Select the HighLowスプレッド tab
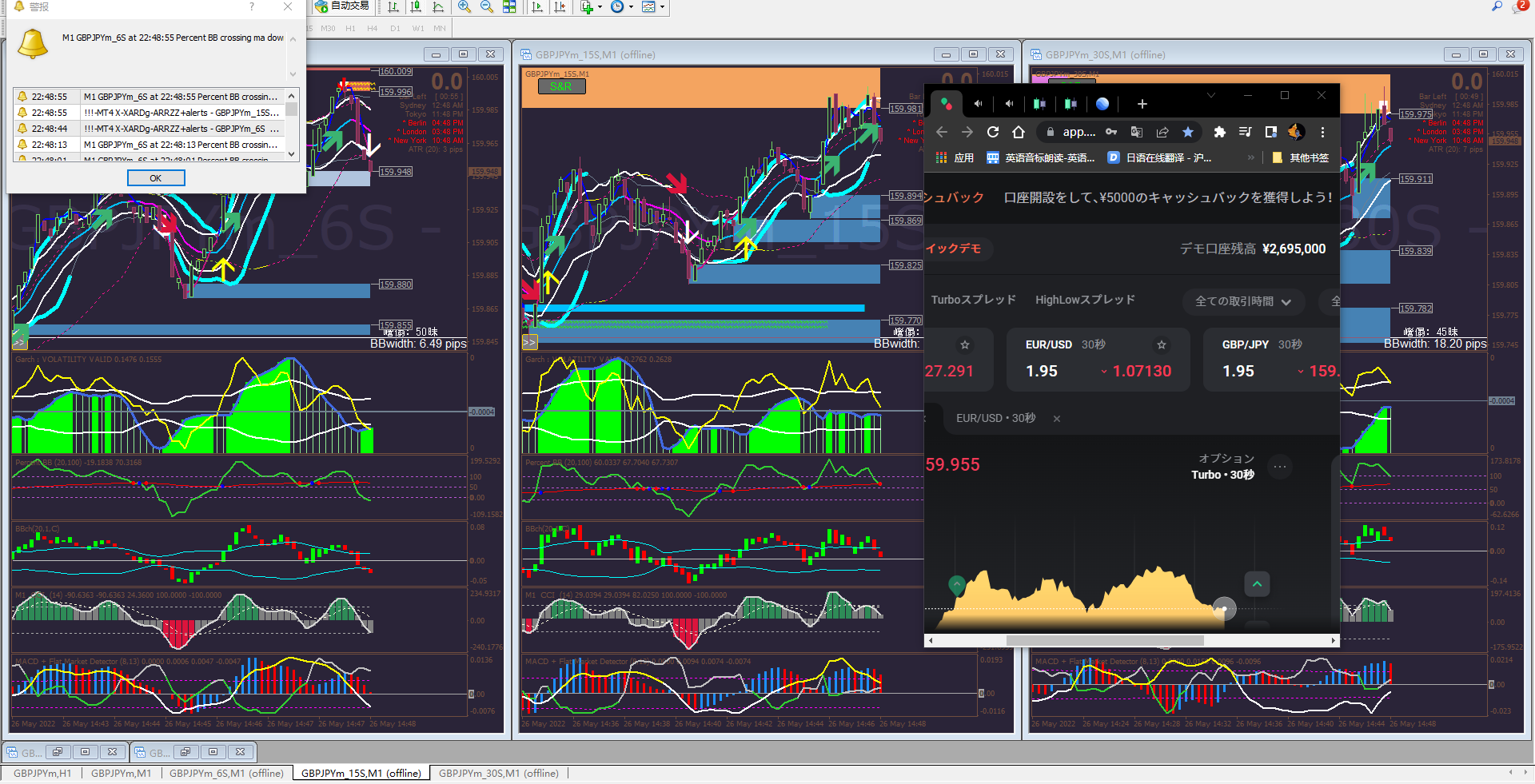 1085,300
